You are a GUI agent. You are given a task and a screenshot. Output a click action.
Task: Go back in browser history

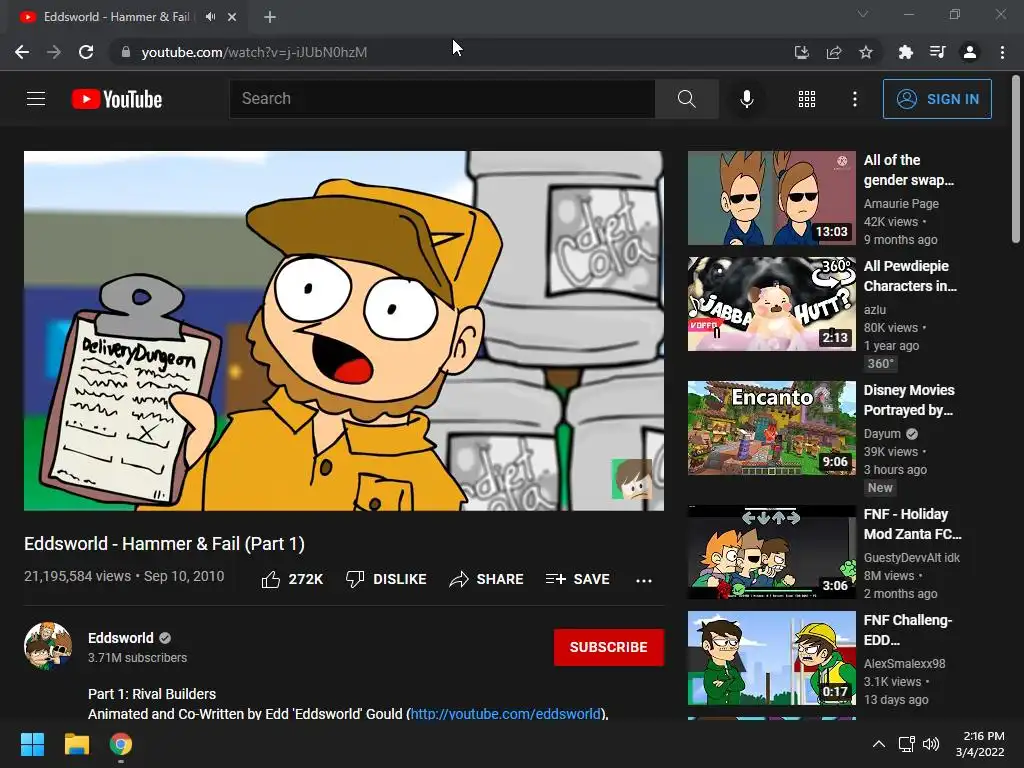coord(22,52)
